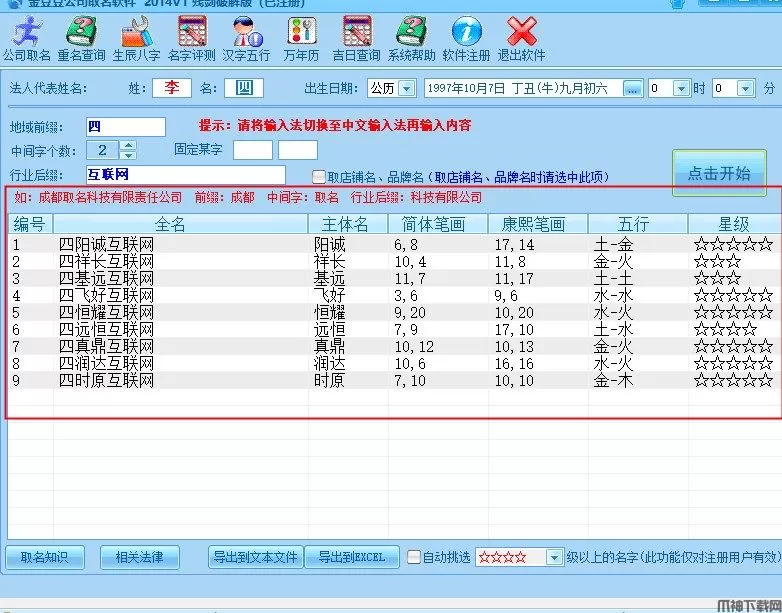Open the 吉日查询 tool
Image resolution: width=782 pixels, height=613 pixels.
coord(356,39)
